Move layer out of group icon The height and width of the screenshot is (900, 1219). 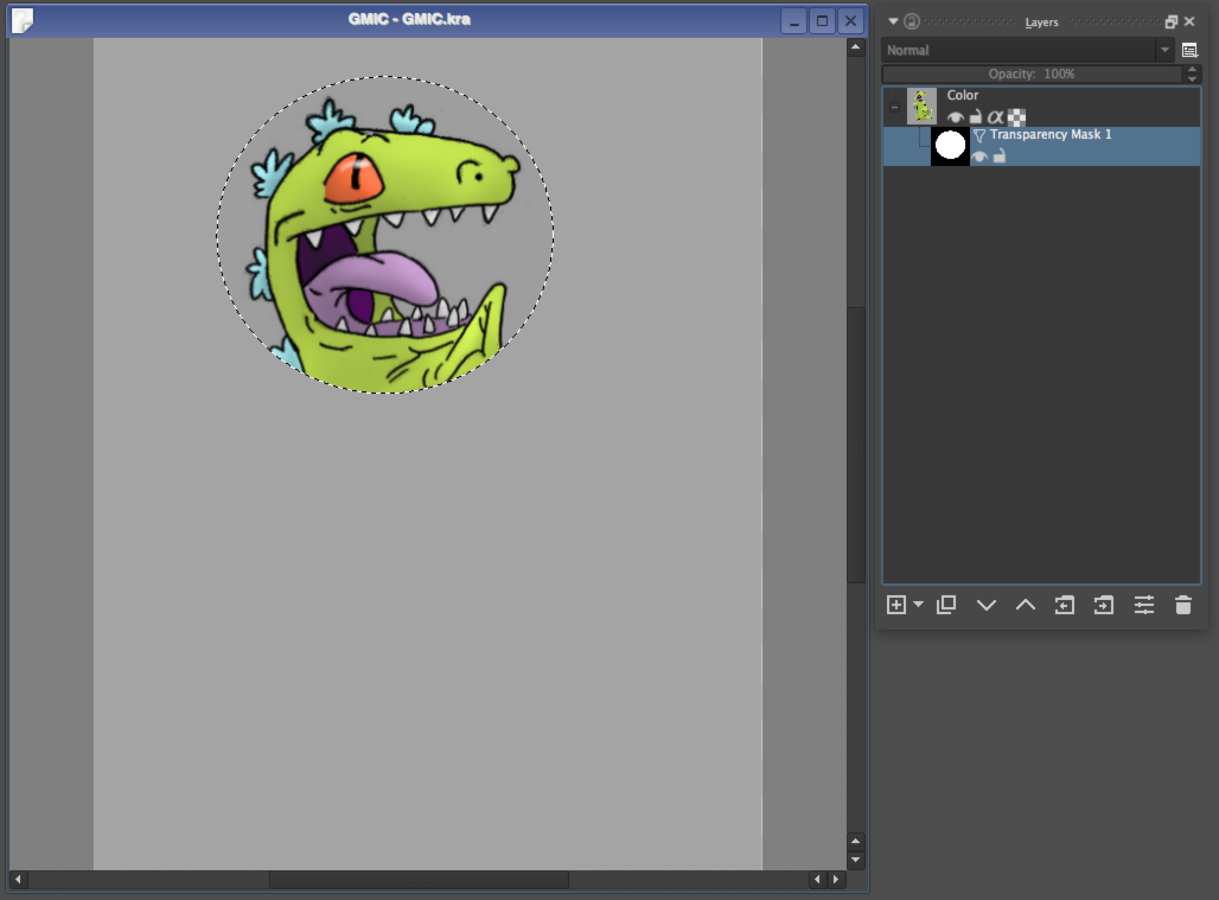1064,605
